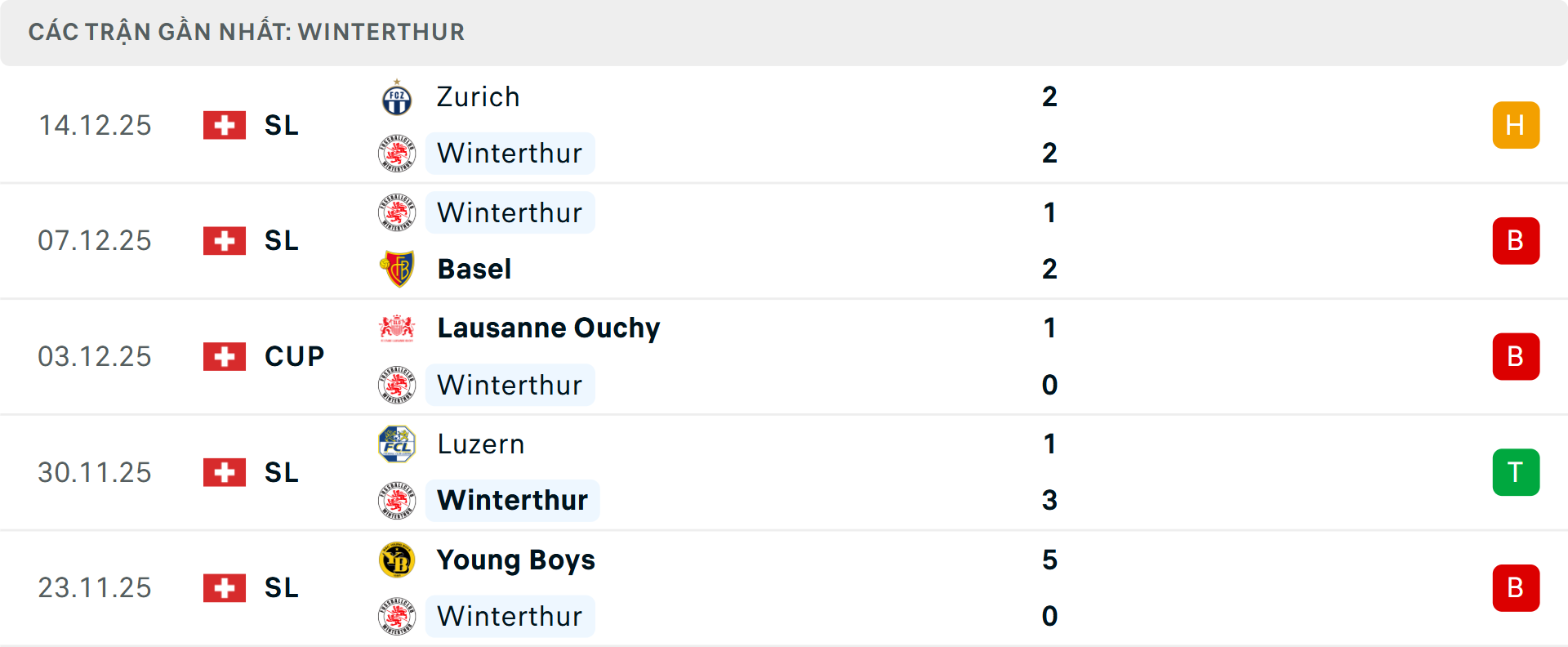Click red B badge for Young Boys match
This screenshot has height=647, width=1568.
coord(1516,588)
